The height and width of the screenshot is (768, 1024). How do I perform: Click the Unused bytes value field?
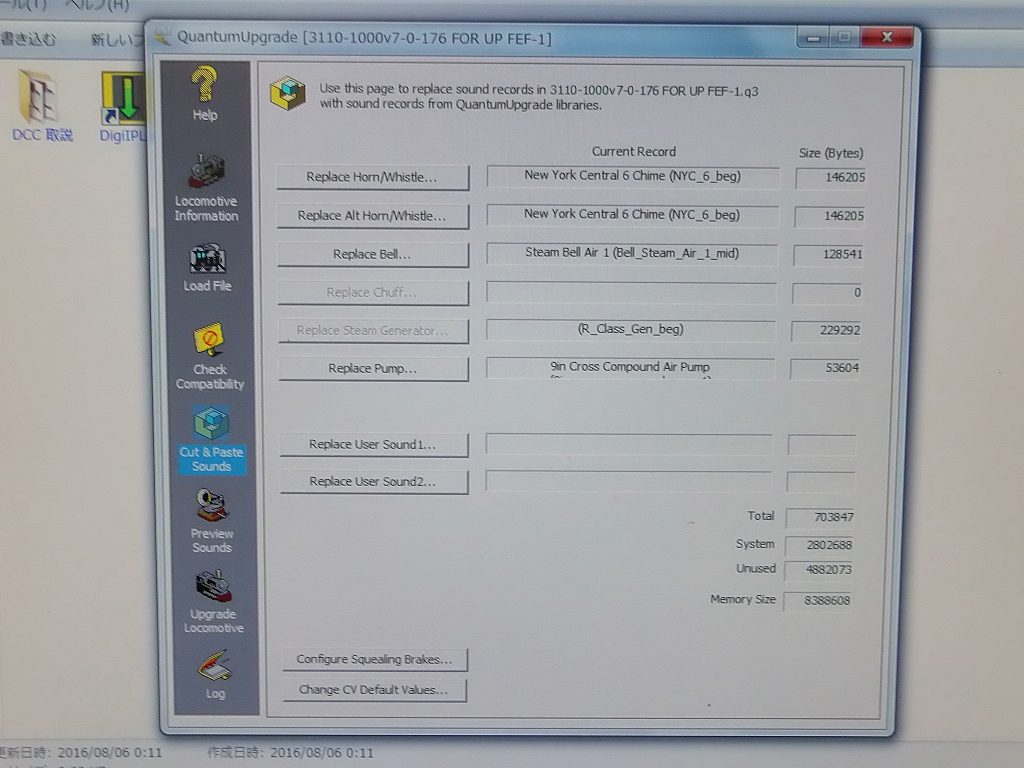pyautogui.click(x=818, y=570)
